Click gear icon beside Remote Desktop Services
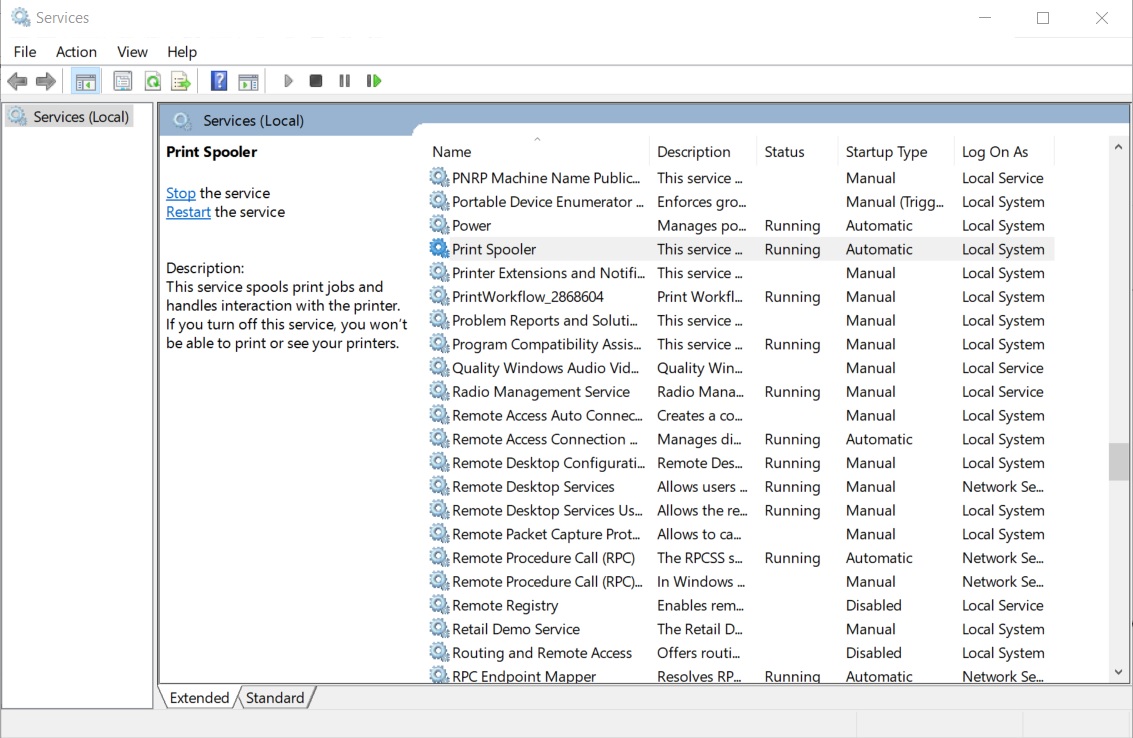Viewport: 1133px width, 738px height. [439, 486]
